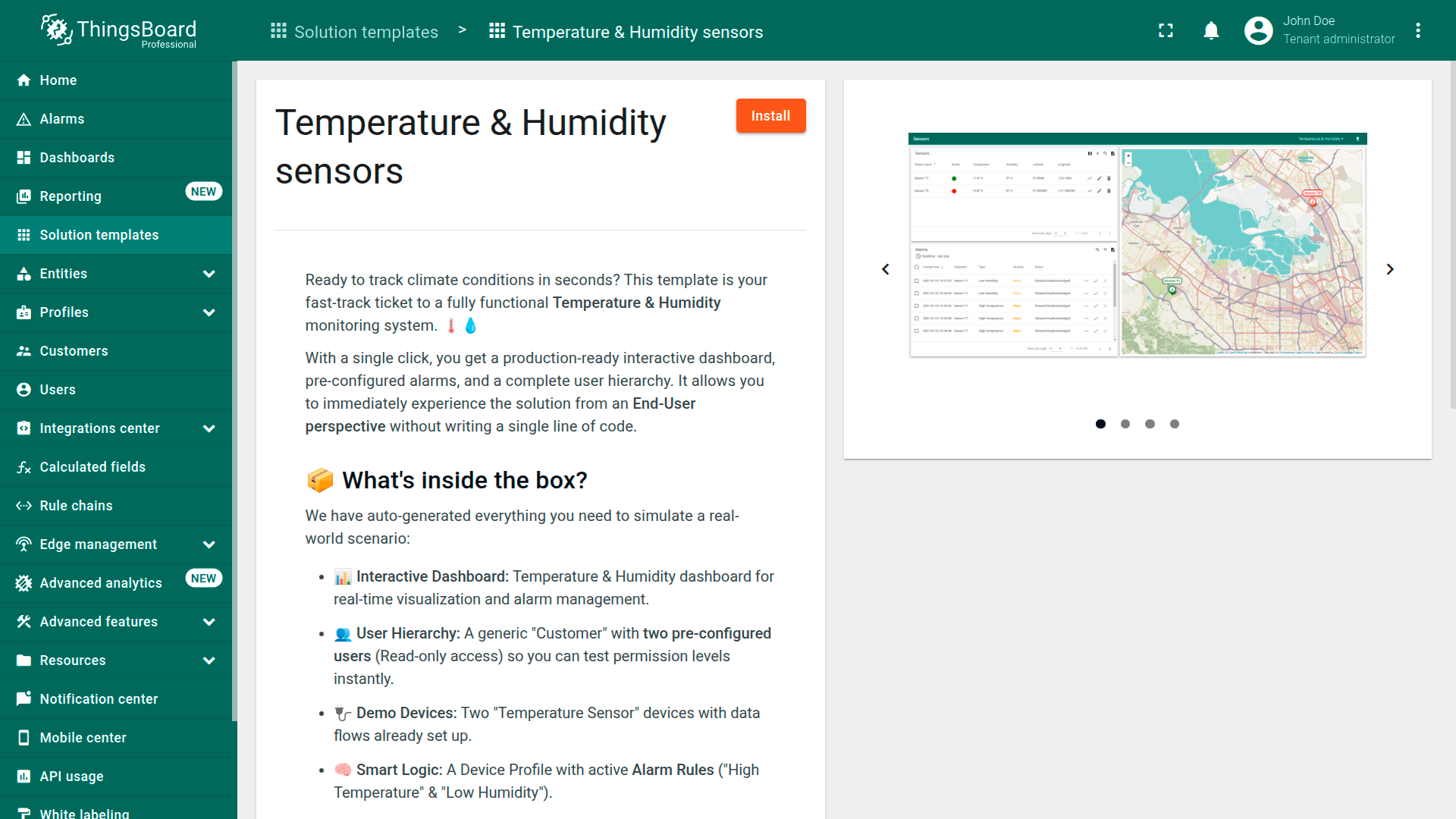Open Rule chains from sidebar

[76, 506]
